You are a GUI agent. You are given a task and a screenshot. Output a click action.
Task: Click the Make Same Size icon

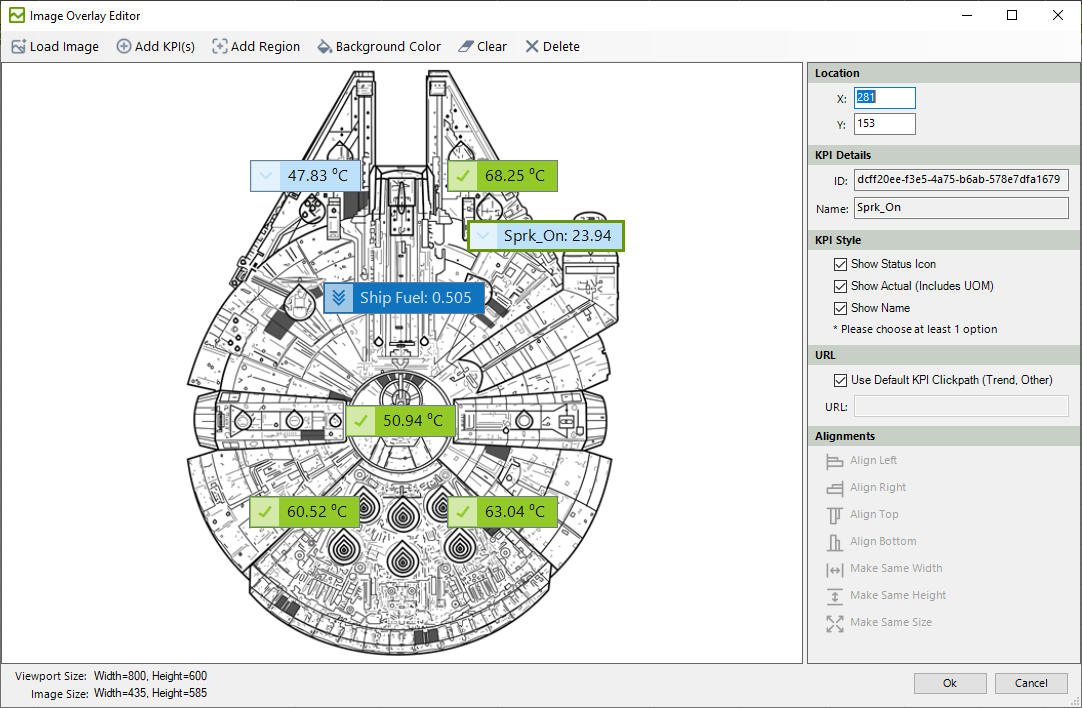834,623
